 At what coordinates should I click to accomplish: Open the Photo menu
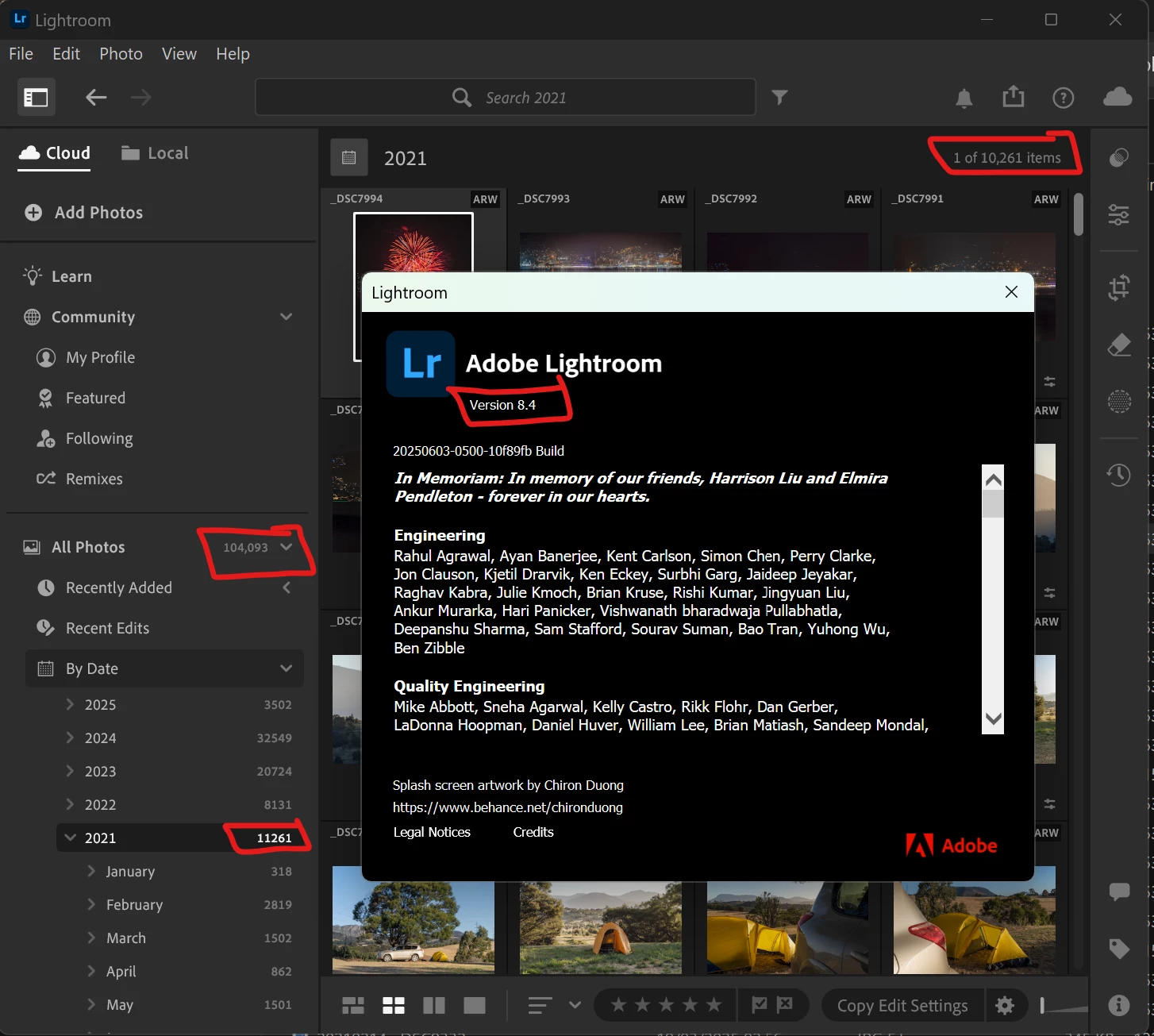121,54
